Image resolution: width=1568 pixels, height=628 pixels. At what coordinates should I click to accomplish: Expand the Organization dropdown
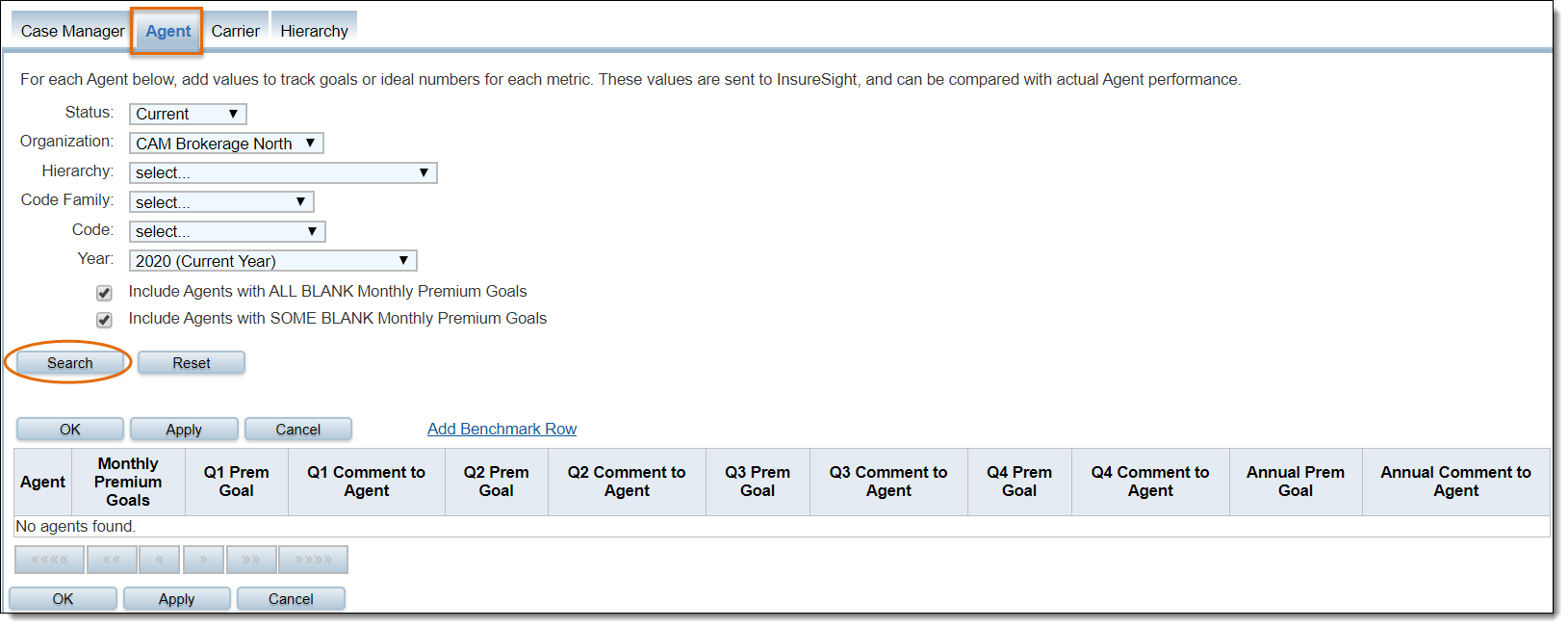tap(226, 144)
